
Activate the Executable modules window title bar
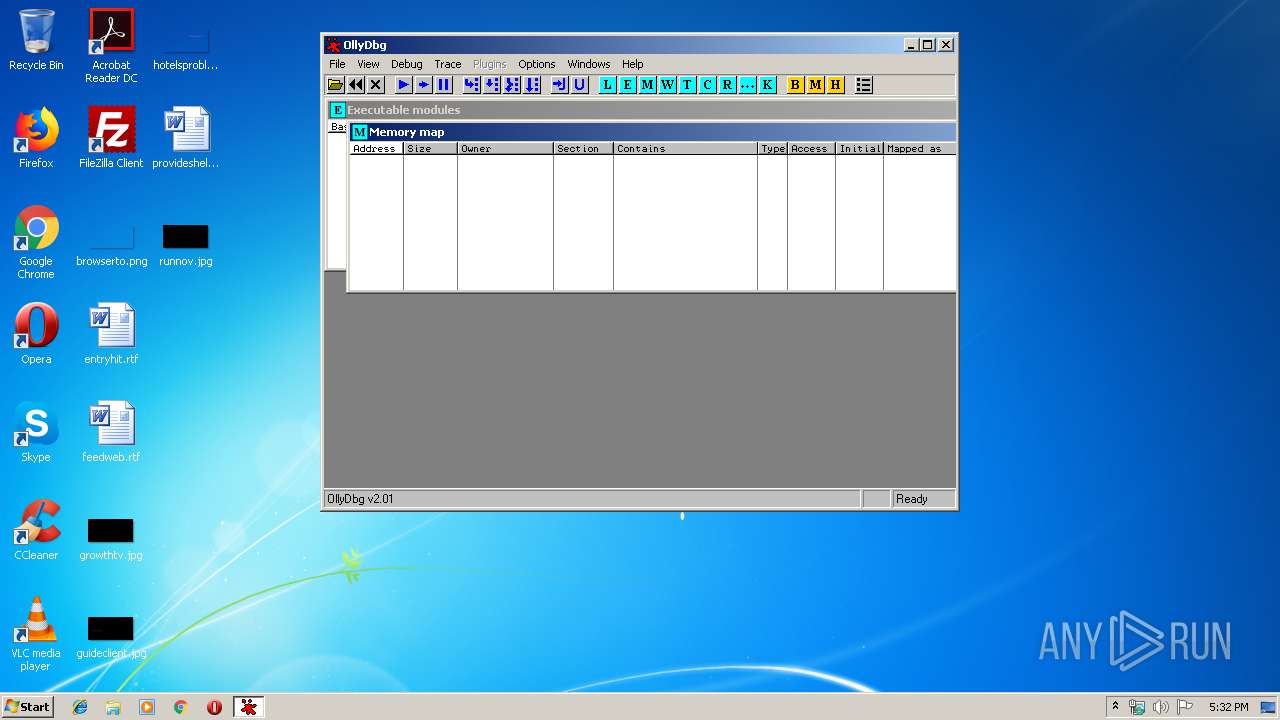pos(642,110)
